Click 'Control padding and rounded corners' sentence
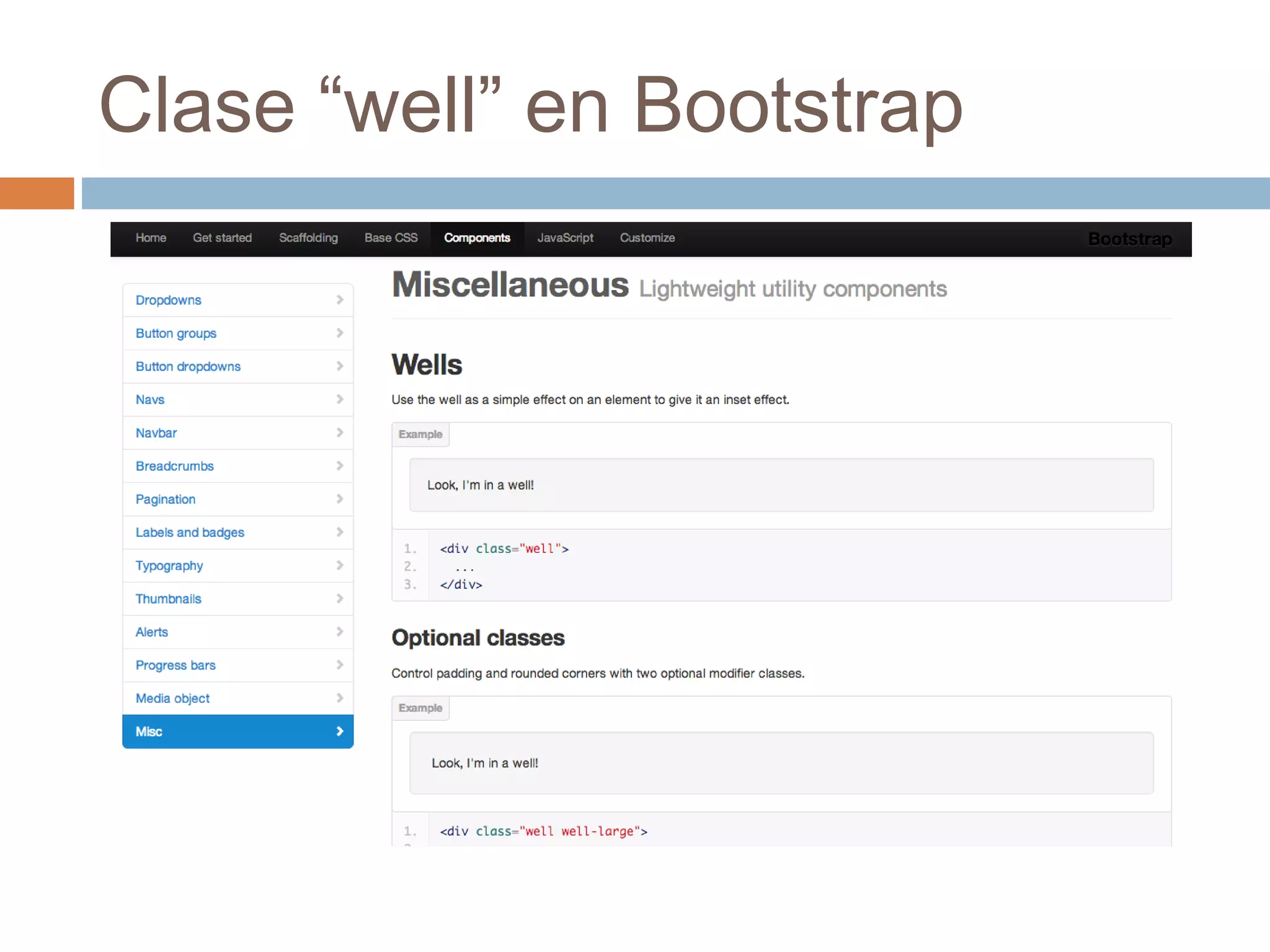Image resolution: width=1270 pixels, height=952 pixels. click(x=598, y=673)
